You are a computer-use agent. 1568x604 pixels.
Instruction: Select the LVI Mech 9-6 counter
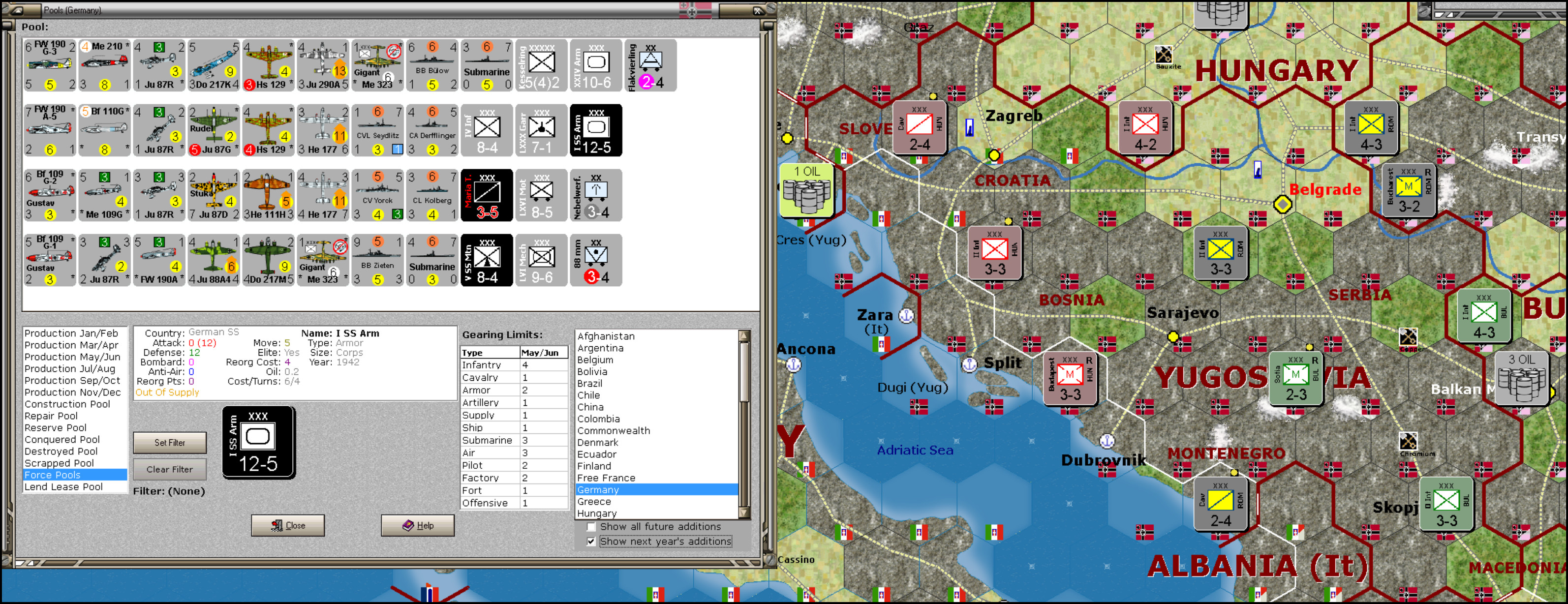point(541,260)
